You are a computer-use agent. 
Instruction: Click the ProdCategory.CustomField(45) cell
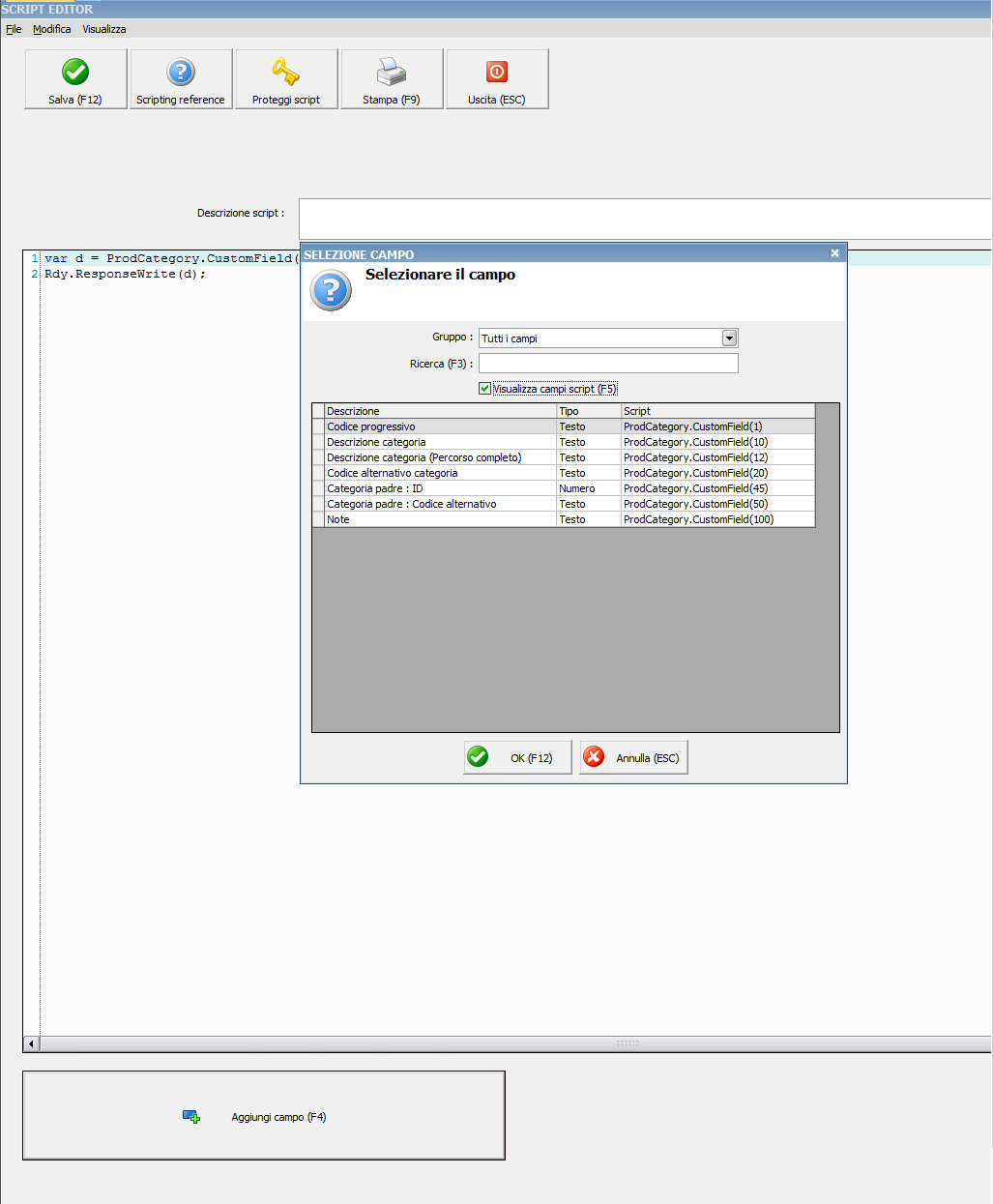[718, 488]
